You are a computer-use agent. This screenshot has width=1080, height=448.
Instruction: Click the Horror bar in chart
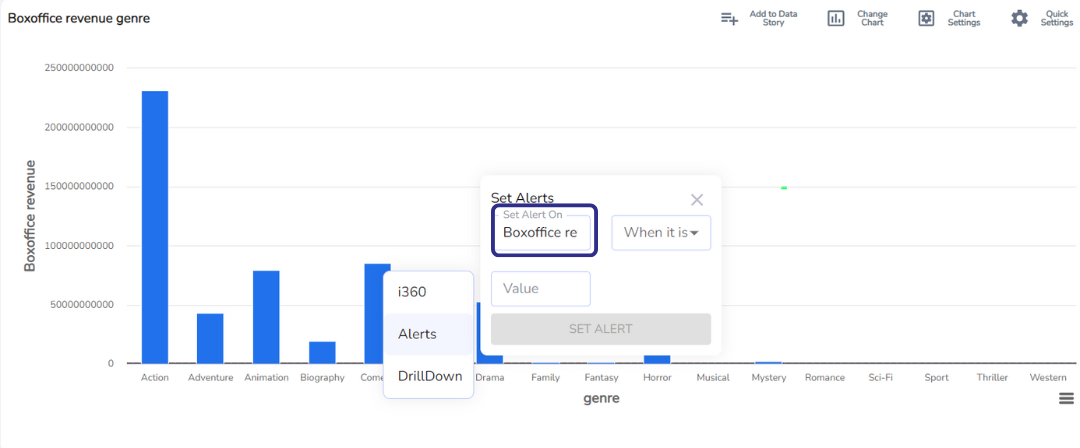[x=657, y=359]
